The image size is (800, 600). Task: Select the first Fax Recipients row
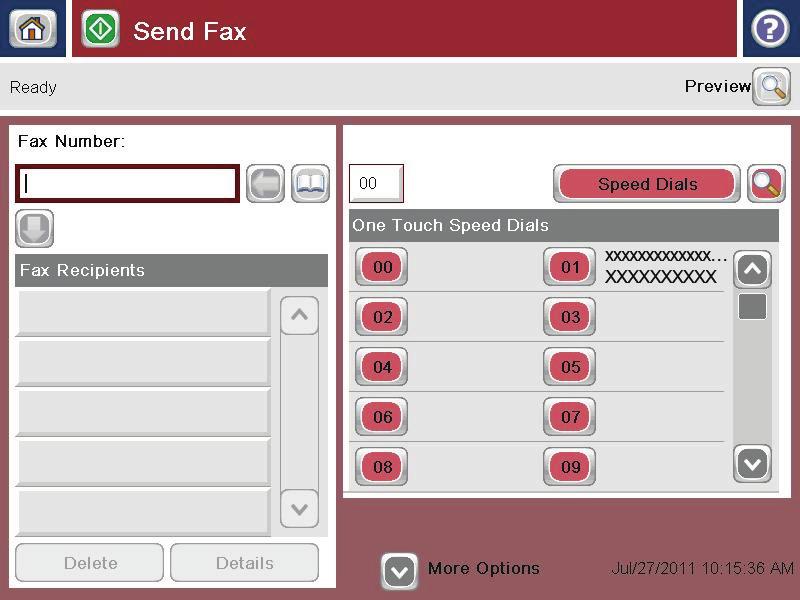[x=143, y=312]
